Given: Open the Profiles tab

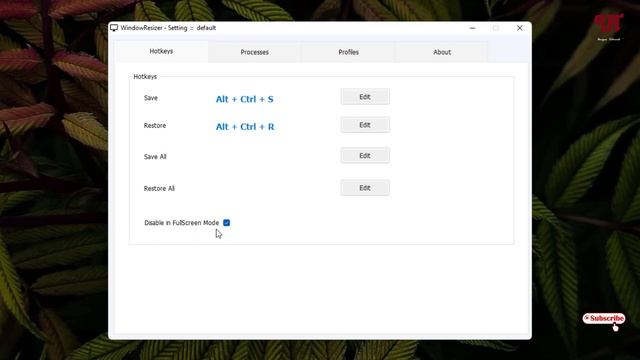Looking at the screenshot, I should click(x=348, y=52).
